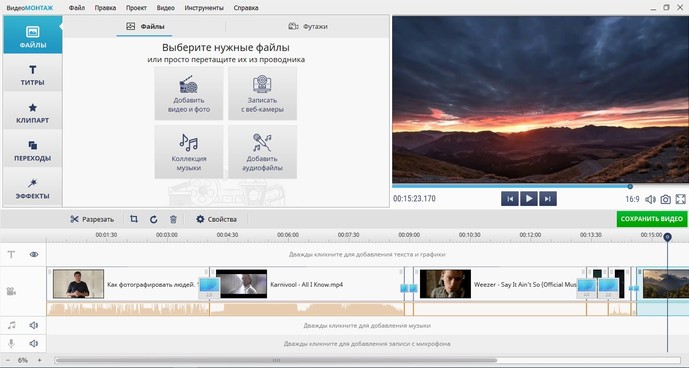Select the Weezer - Say It Ain't So clip
This screenshot has height=368, width=689.
click(500, 284)
